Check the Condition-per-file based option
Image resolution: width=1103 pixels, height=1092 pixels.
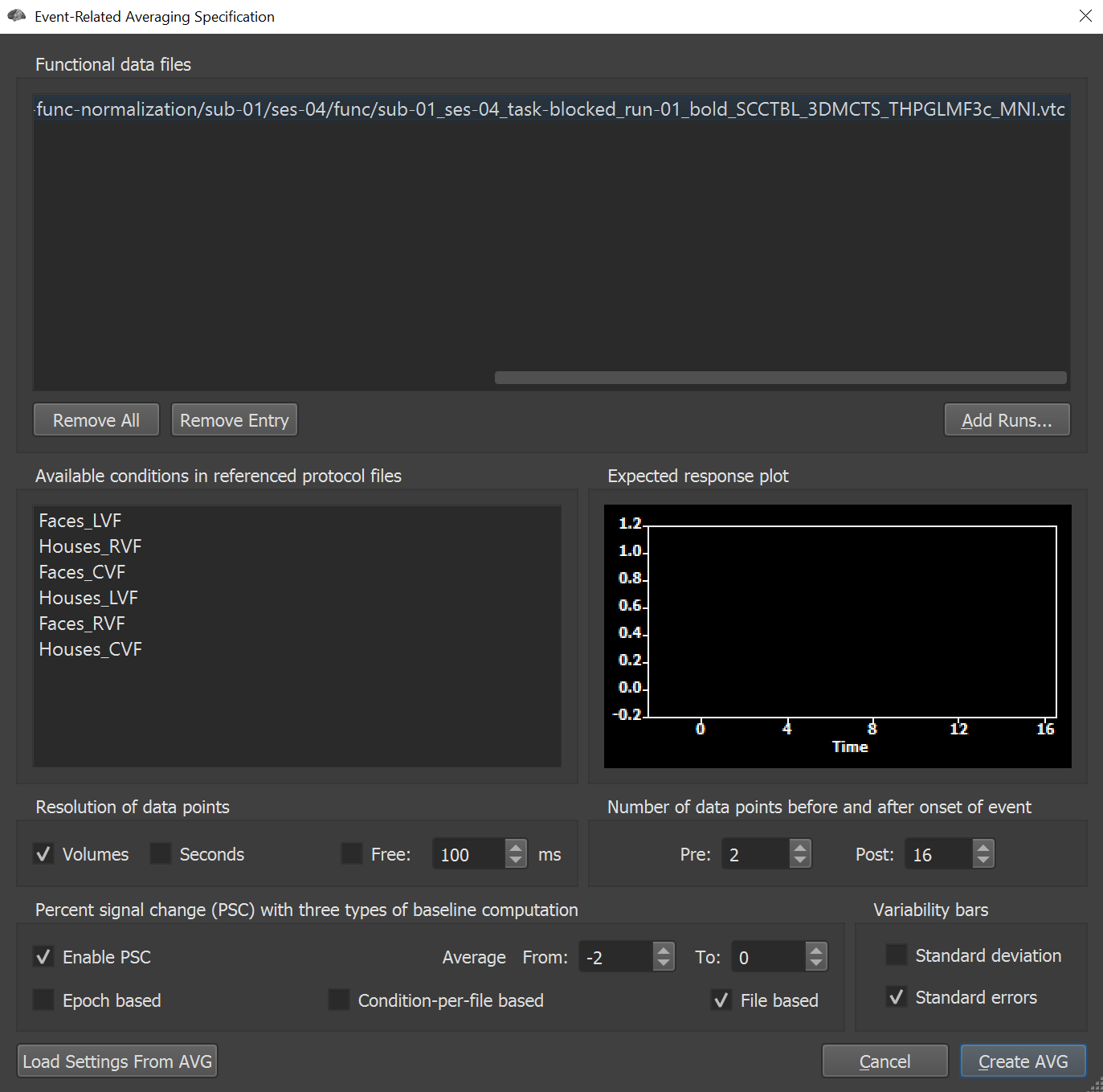[x=339, y=1000]
